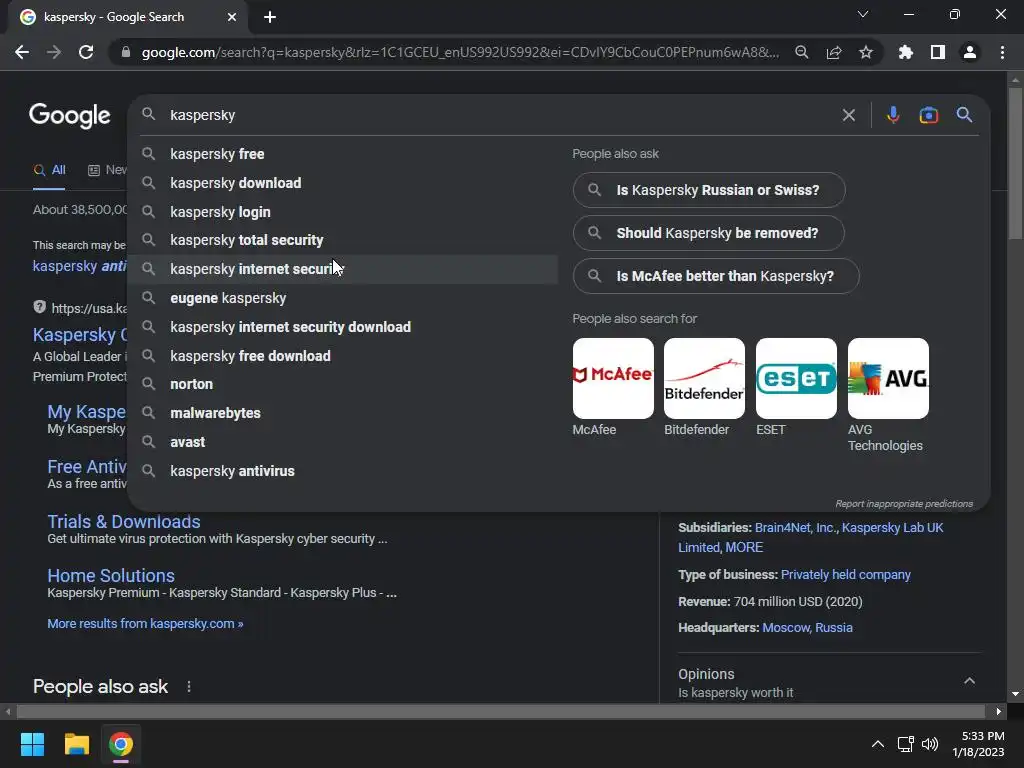Image resolution: width=1024 pixels, height=768 pixels.
Task: Switch to the All results tab
Action: (49, 170)
